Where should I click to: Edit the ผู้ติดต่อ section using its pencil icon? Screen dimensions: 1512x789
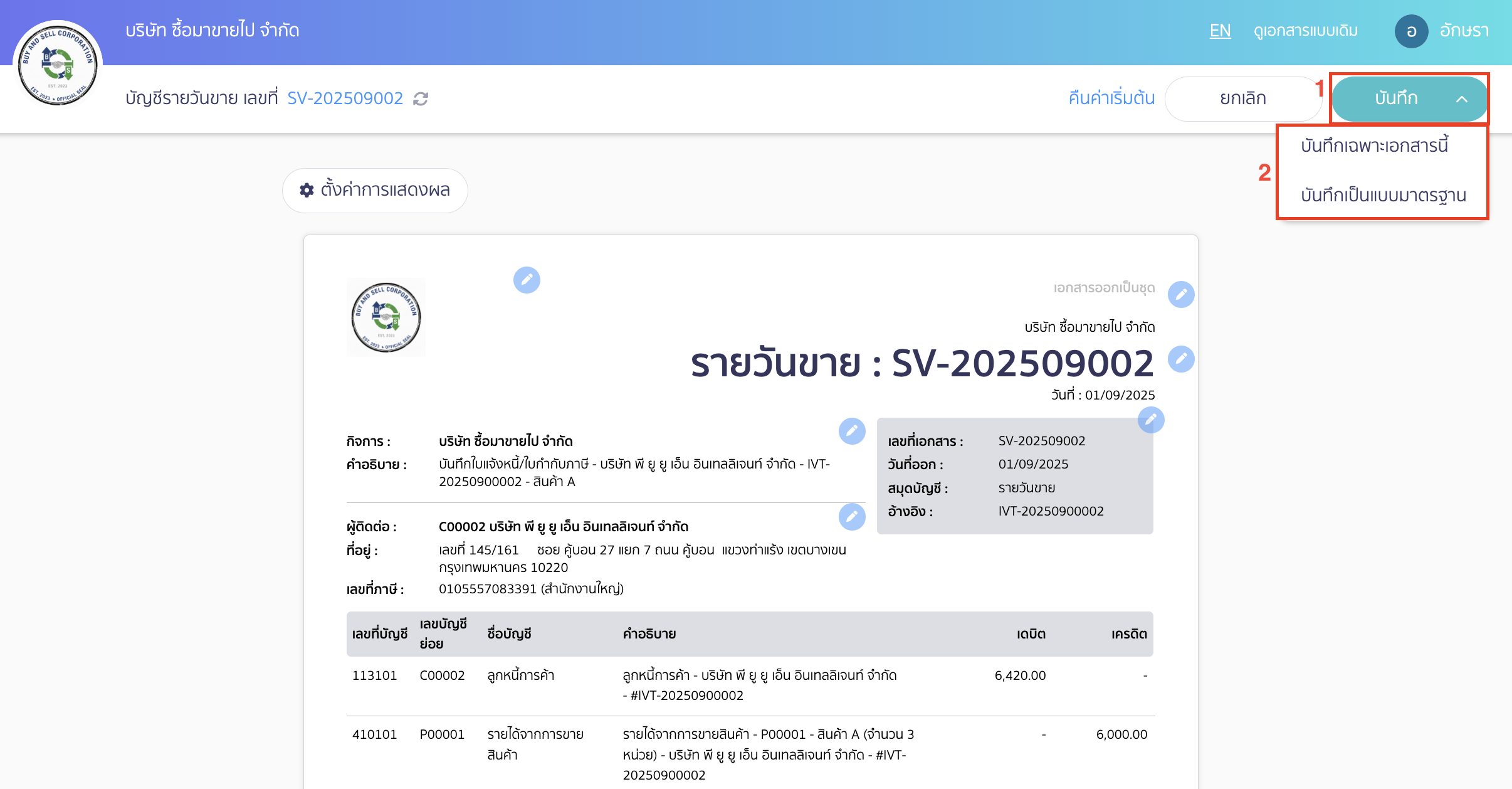coord(851,517)
